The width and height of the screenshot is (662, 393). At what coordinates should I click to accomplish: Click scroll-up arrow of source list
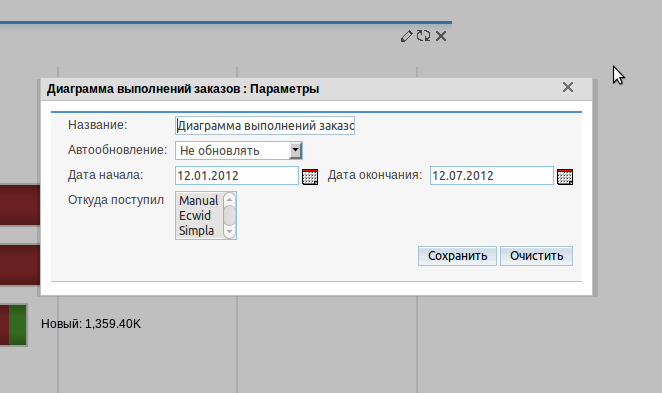point(229,199)
